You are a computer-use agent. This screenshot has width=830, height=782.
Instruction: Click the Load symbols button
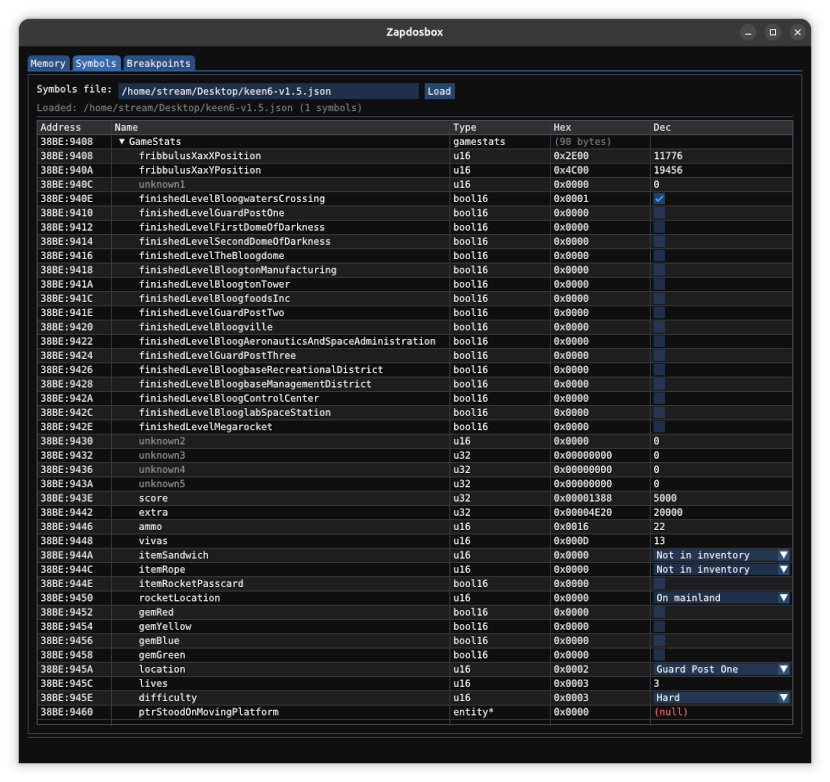click(439, 91)
